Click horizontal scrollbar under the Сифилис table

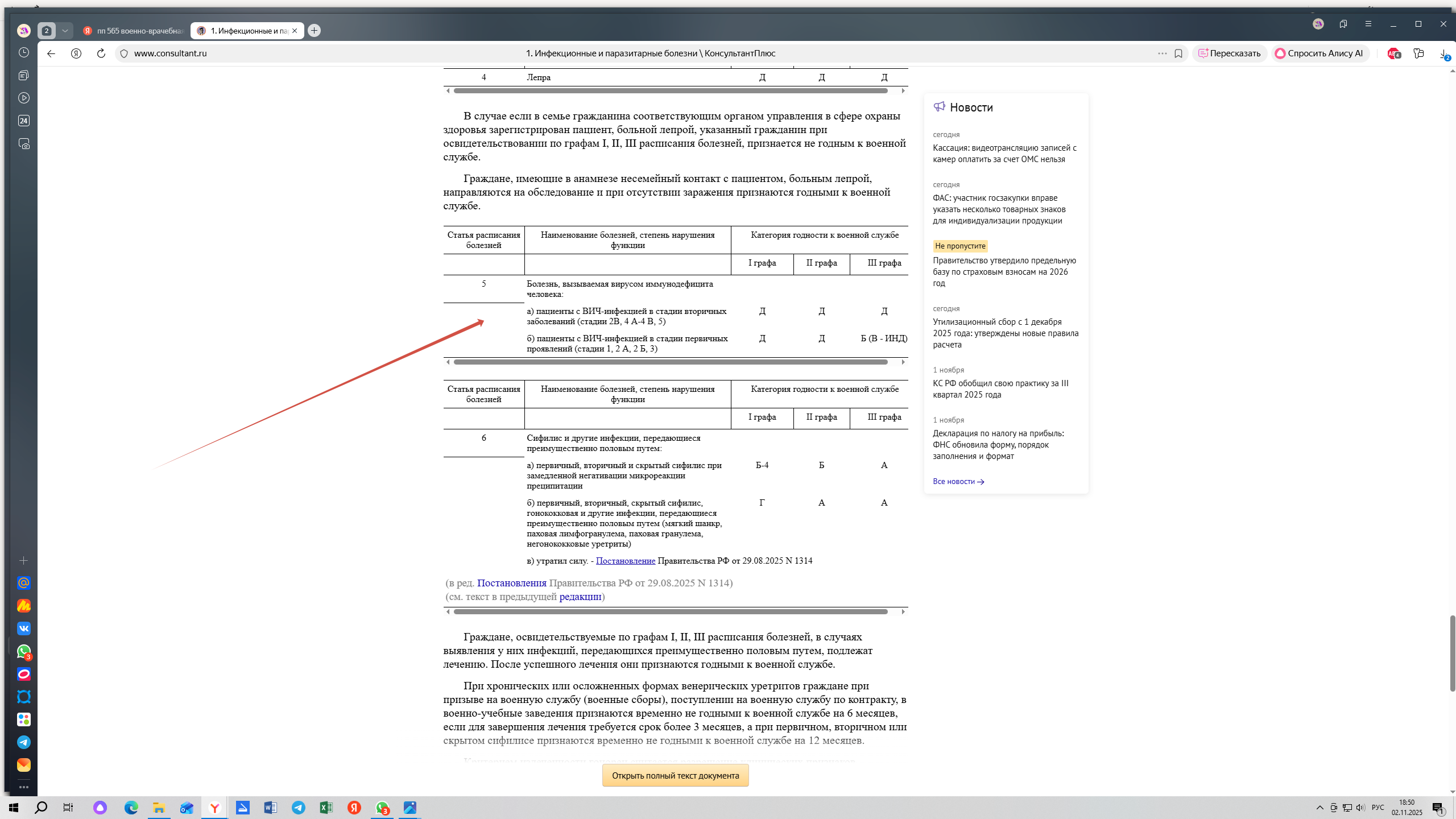671,611
